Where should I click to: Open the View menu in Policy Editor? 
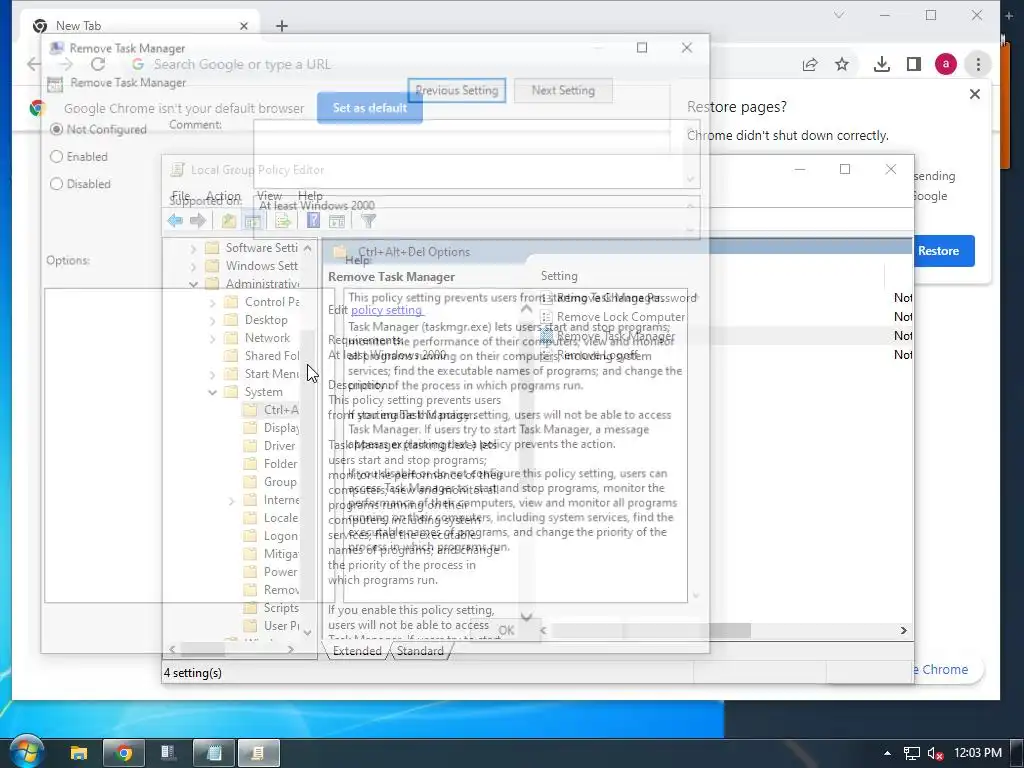[269, 196]
